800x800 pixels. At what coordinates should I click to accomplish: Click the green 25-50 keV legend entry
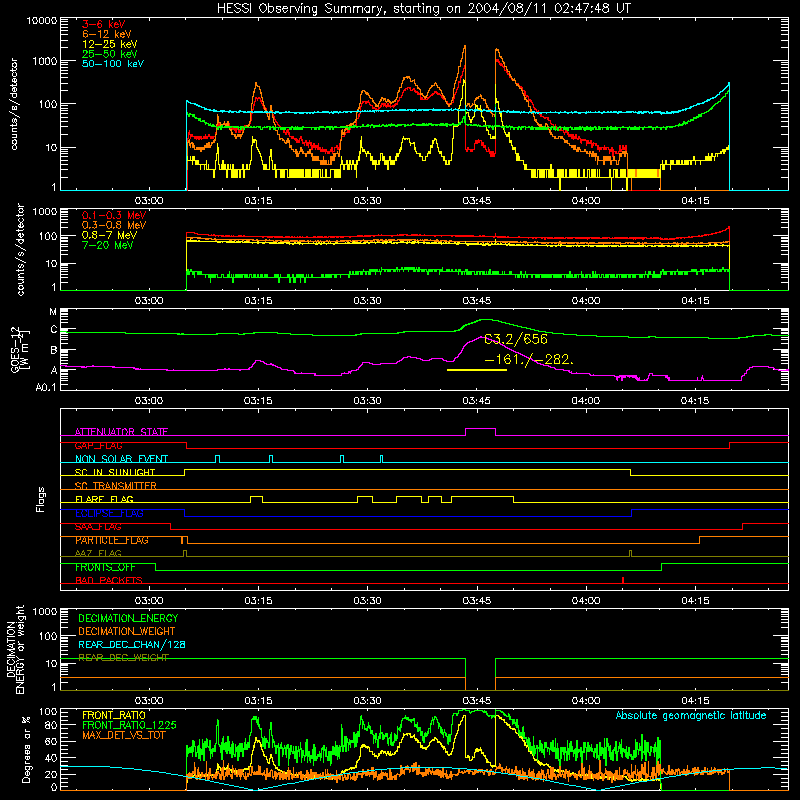(109, 54)
